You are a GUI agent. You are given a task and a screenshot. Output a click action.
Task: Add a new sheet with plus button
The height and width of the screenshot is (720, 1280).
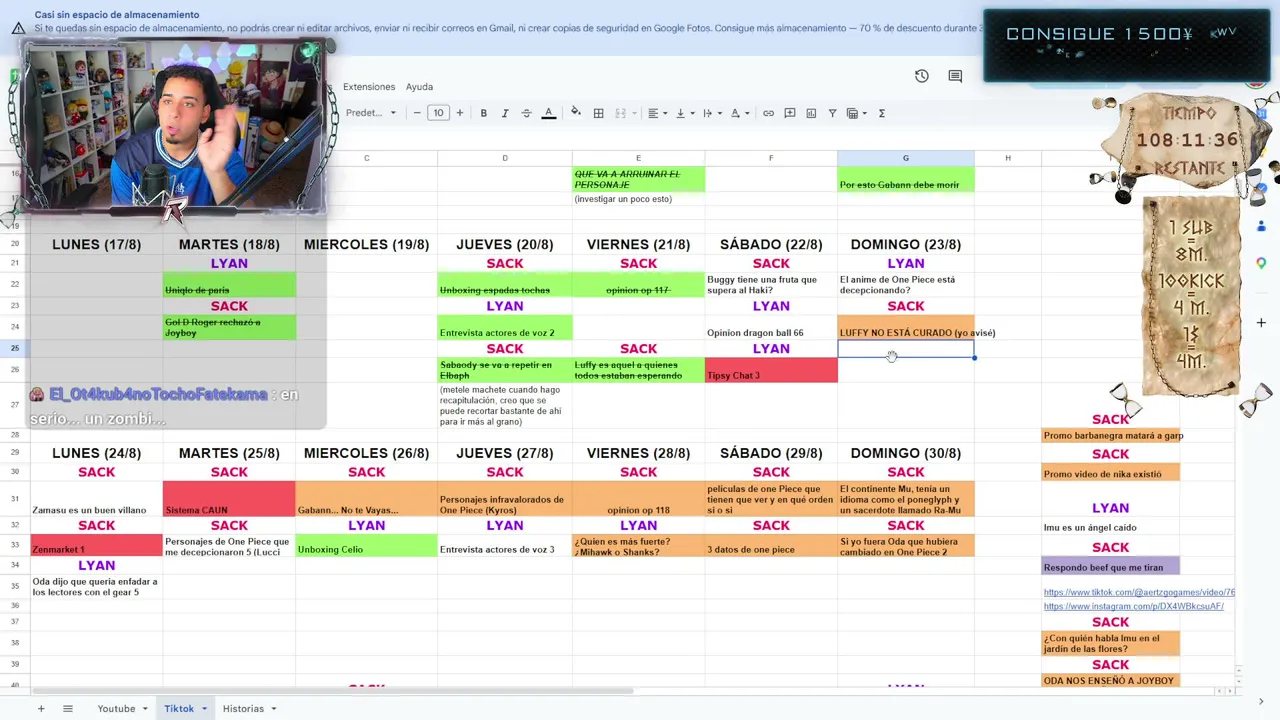[x=41, y=709]
